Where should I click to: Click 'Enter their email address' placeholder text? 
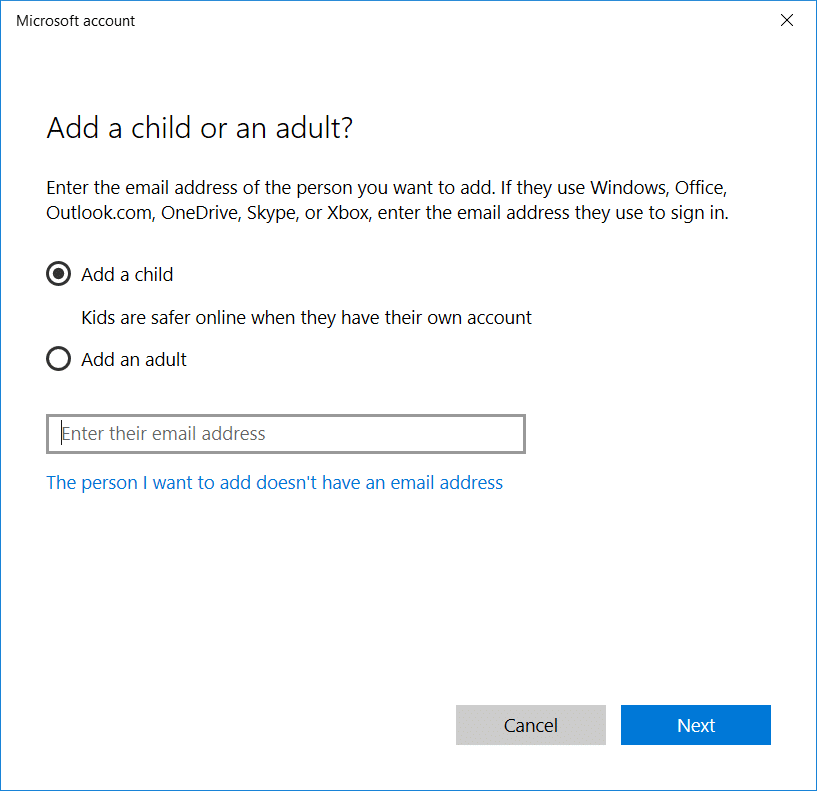click(164, 434)
